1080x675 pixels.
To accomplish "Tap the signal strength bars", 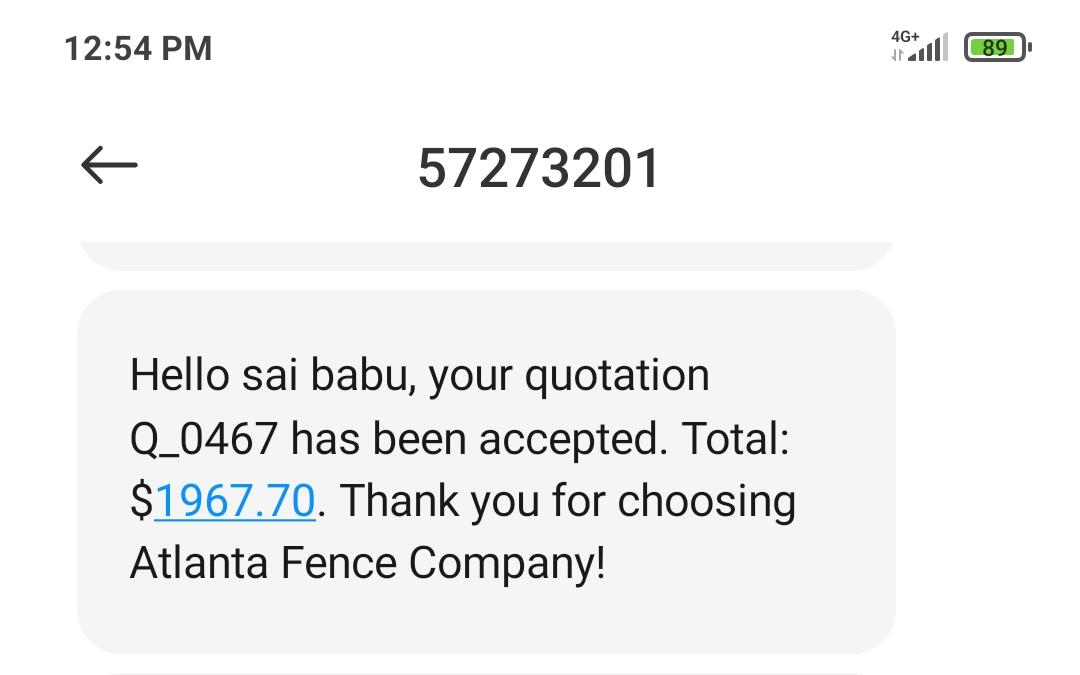I will (930, 48).
